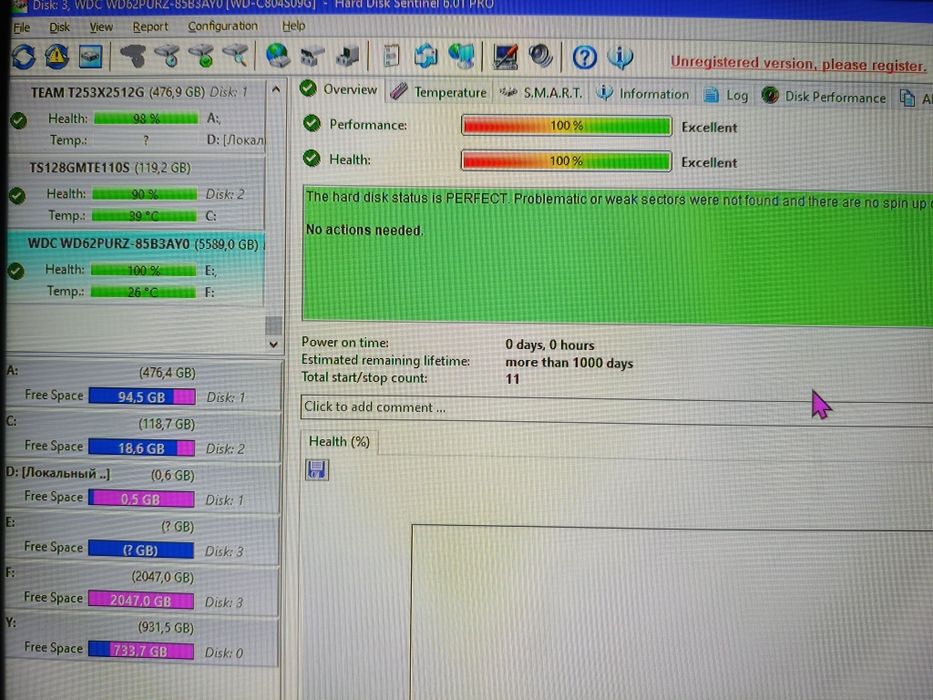Switch to the Log tab
Viewport: 933px width, 700px height.
click(x=726, y=95)
